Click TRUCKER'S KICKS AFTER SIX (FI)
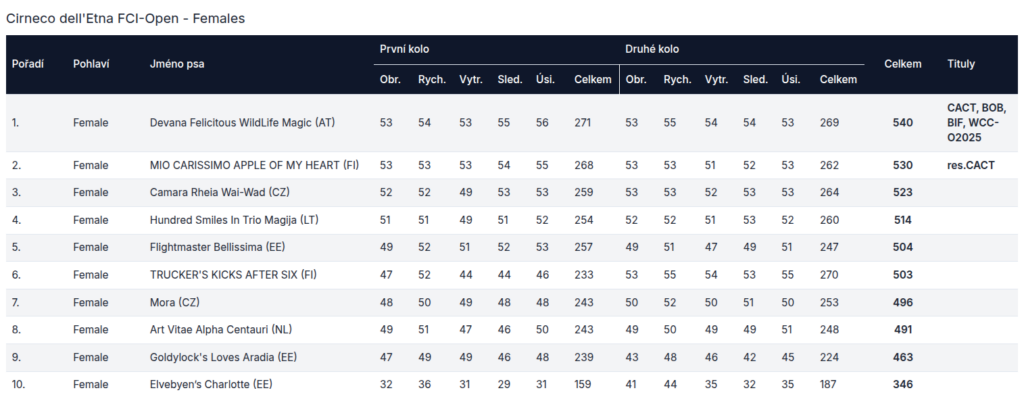The height and width of the screenshot is (401, 1024). pyautogui.click(x=233, y=275)
